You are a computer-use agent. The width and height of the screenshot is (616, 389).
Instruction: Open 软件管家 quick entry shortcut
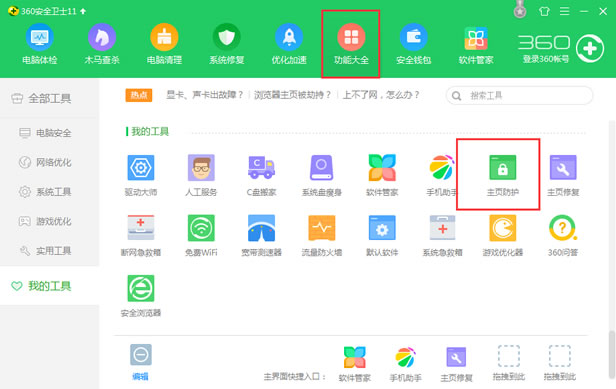[x=354, y=364]
